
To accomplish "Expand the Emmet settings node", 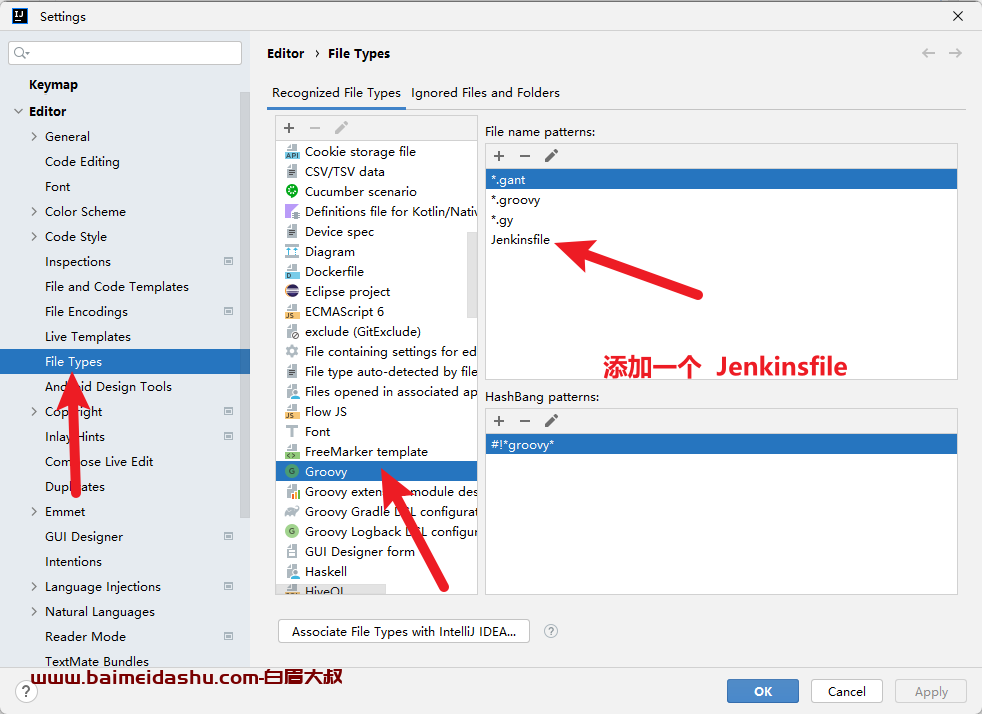I will pyautogui.click(x=34, y=511).
